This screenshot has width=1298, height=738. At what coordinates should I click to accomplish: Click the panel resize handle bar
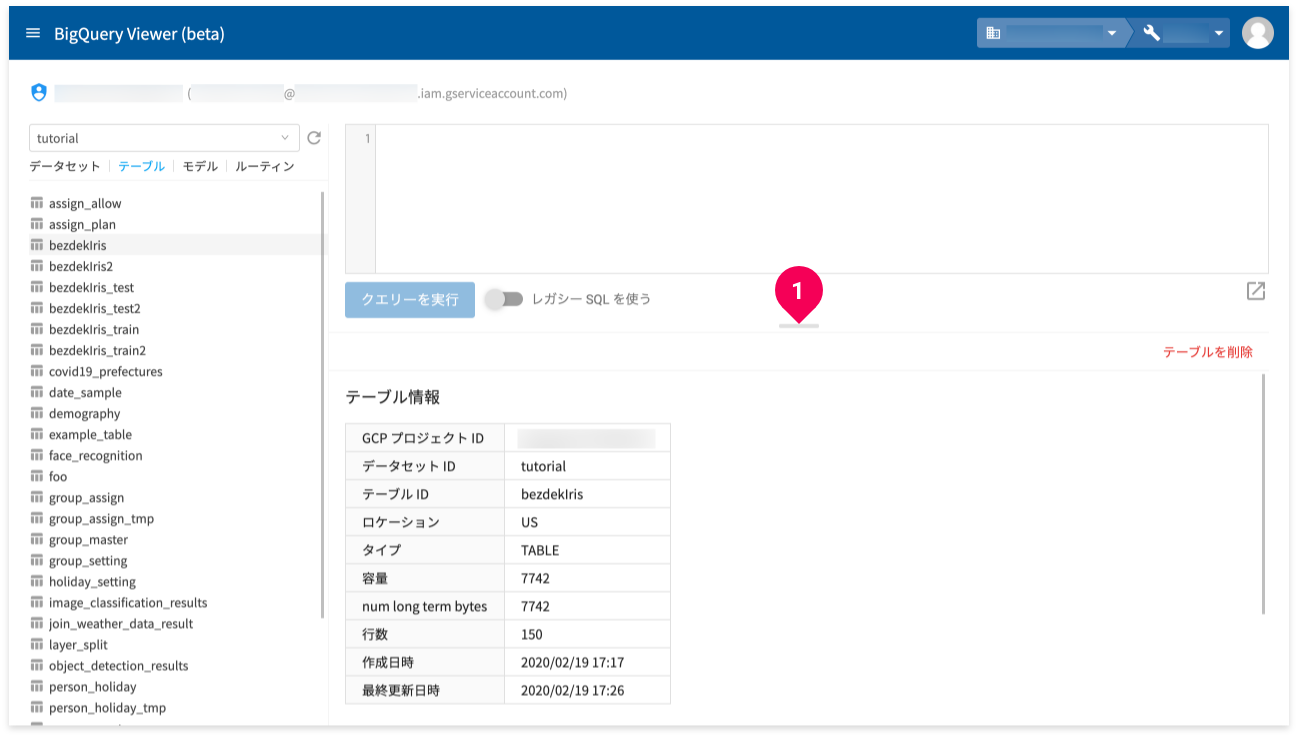click(x=798, y=326)
